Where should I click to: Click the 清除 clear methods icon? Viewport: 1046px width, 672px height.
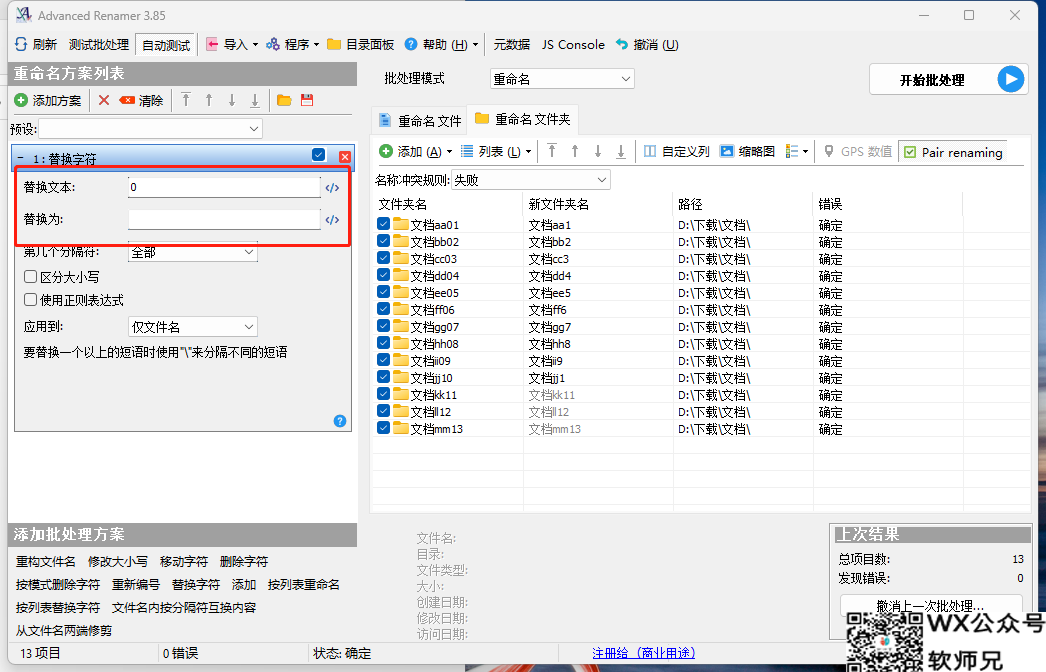[127, 100]
